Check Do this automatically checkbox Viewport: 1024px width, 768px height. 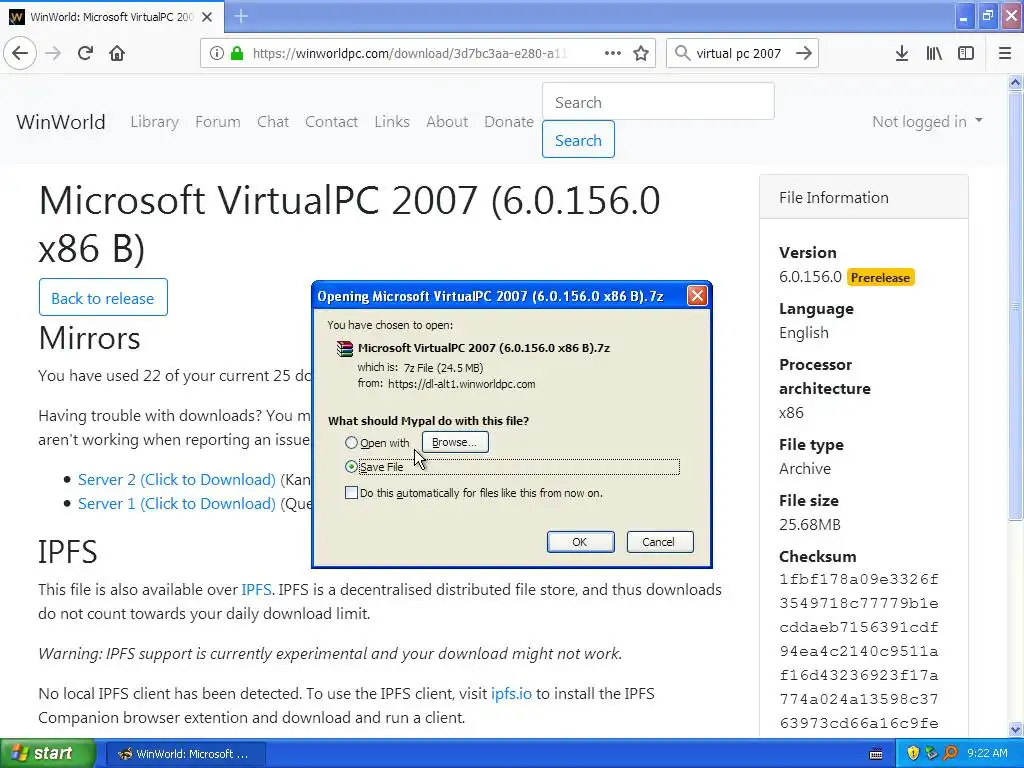pyautogui.click(x=351, y=492)
